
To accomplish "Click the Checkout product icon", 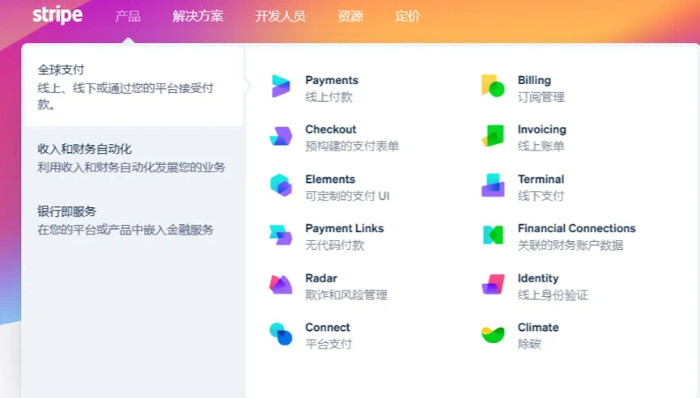I will point(281,136).
